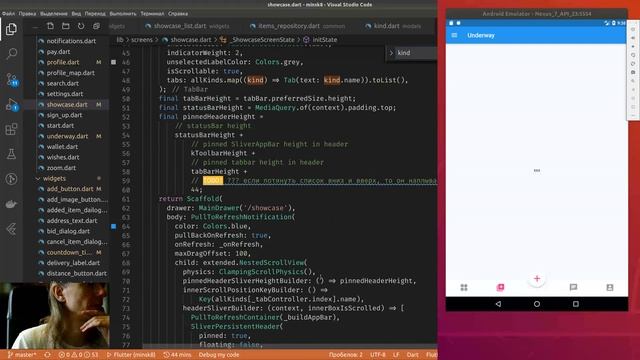Tap the pink selected bottom navigation icon
Viewport: 640px width, 360px height.
(x=500, y=287)
